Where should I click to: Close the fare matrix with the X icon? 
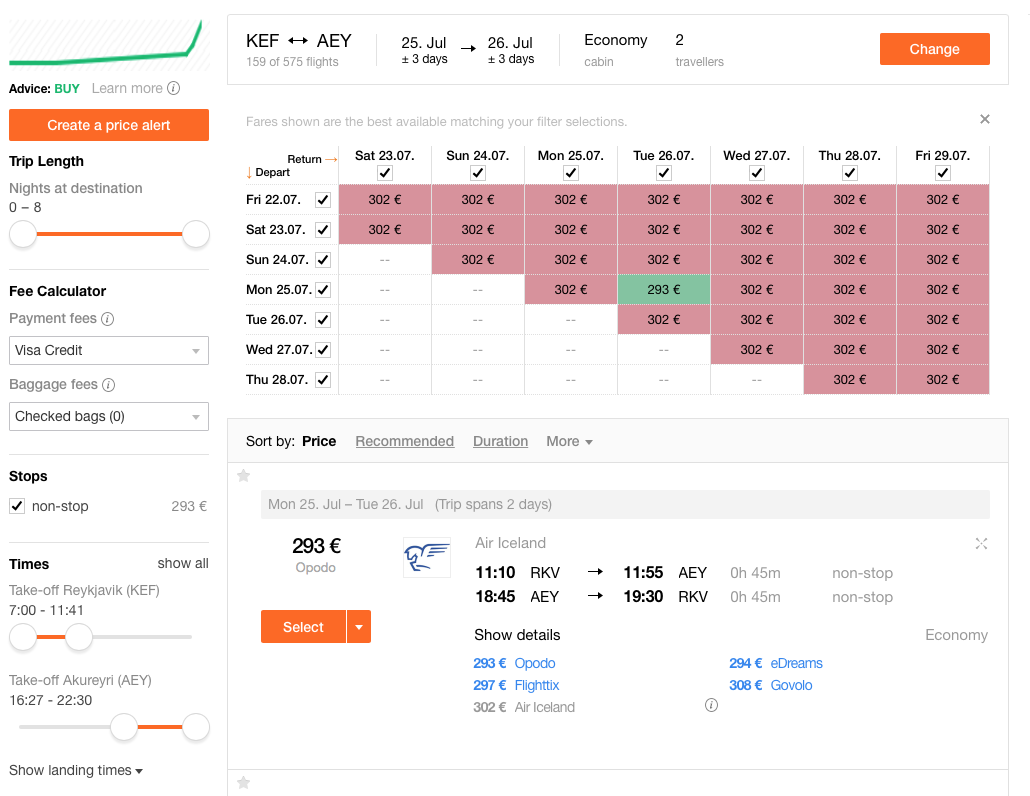(x=985, y=119)
